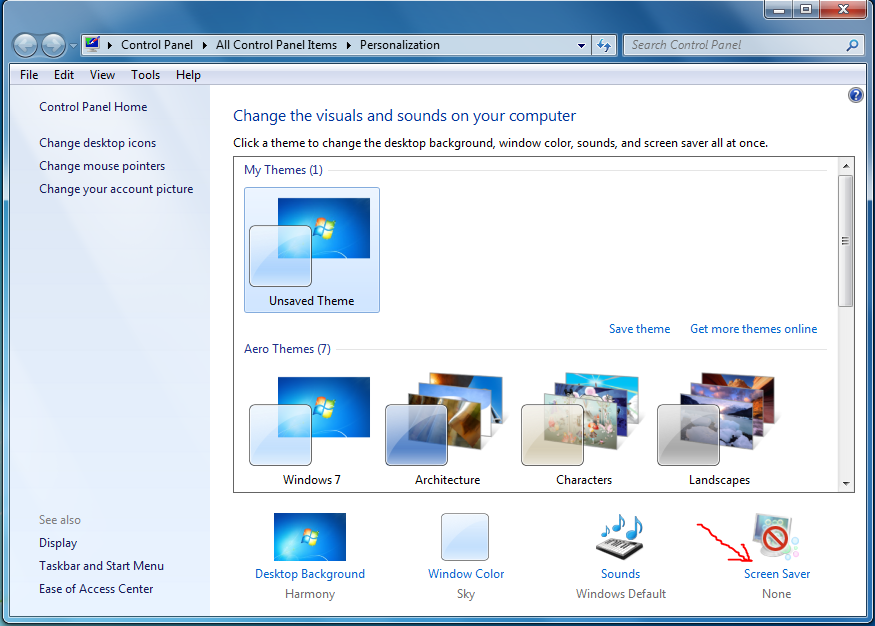The width and height of the screenshot is (875, 626).
Task: Click the Save theme link
Action: tap(639, 329)
